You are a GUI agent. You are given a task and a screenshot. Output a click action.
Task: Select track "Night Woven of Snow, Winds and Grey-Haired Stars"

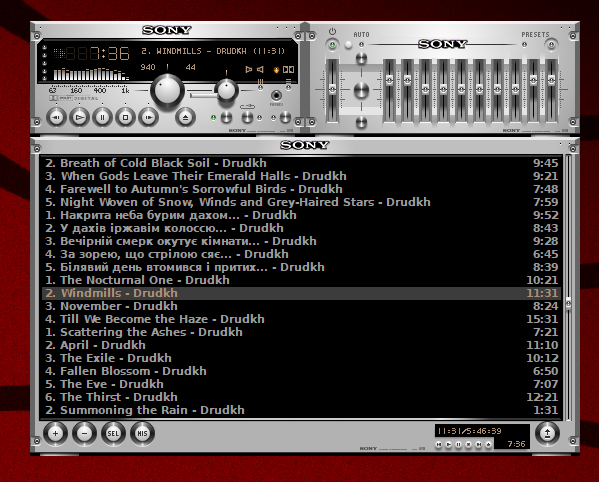(301, 202)
